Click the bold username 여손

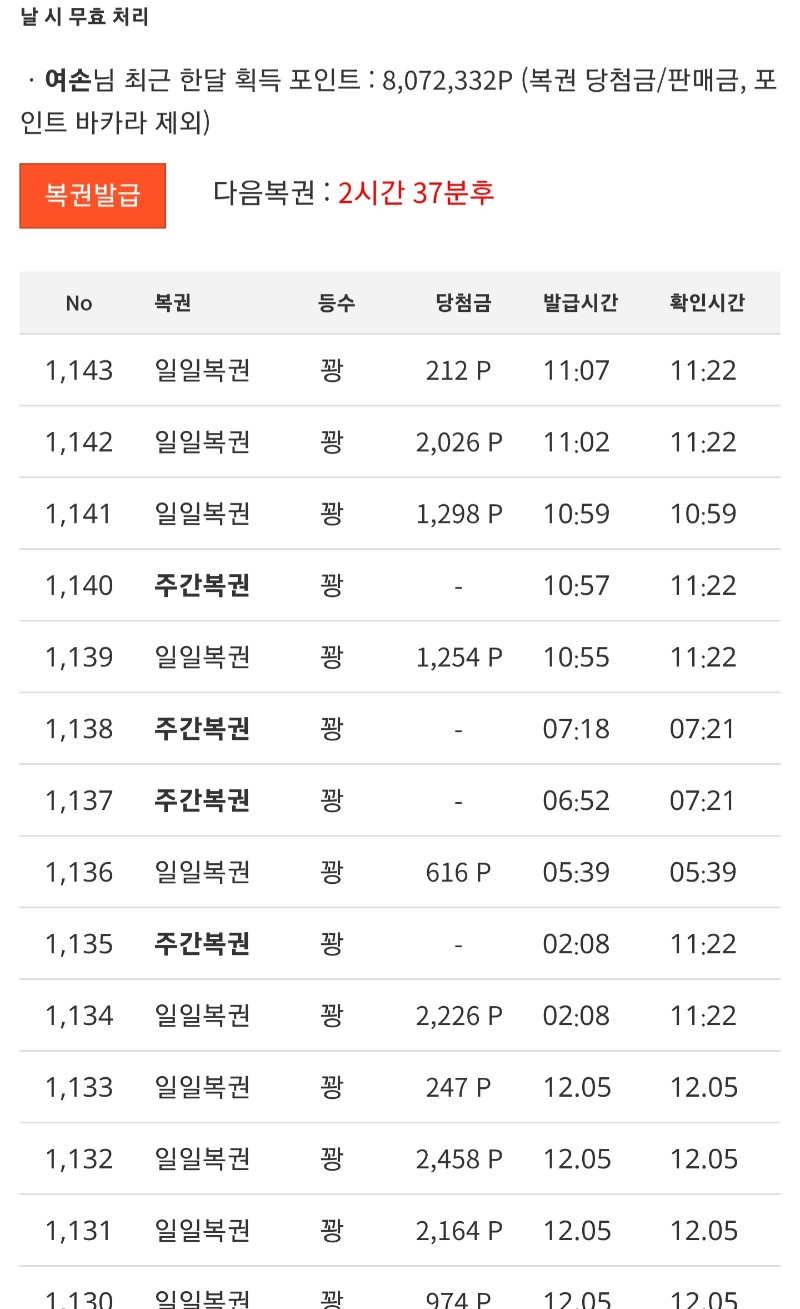[x=68, y=81]
